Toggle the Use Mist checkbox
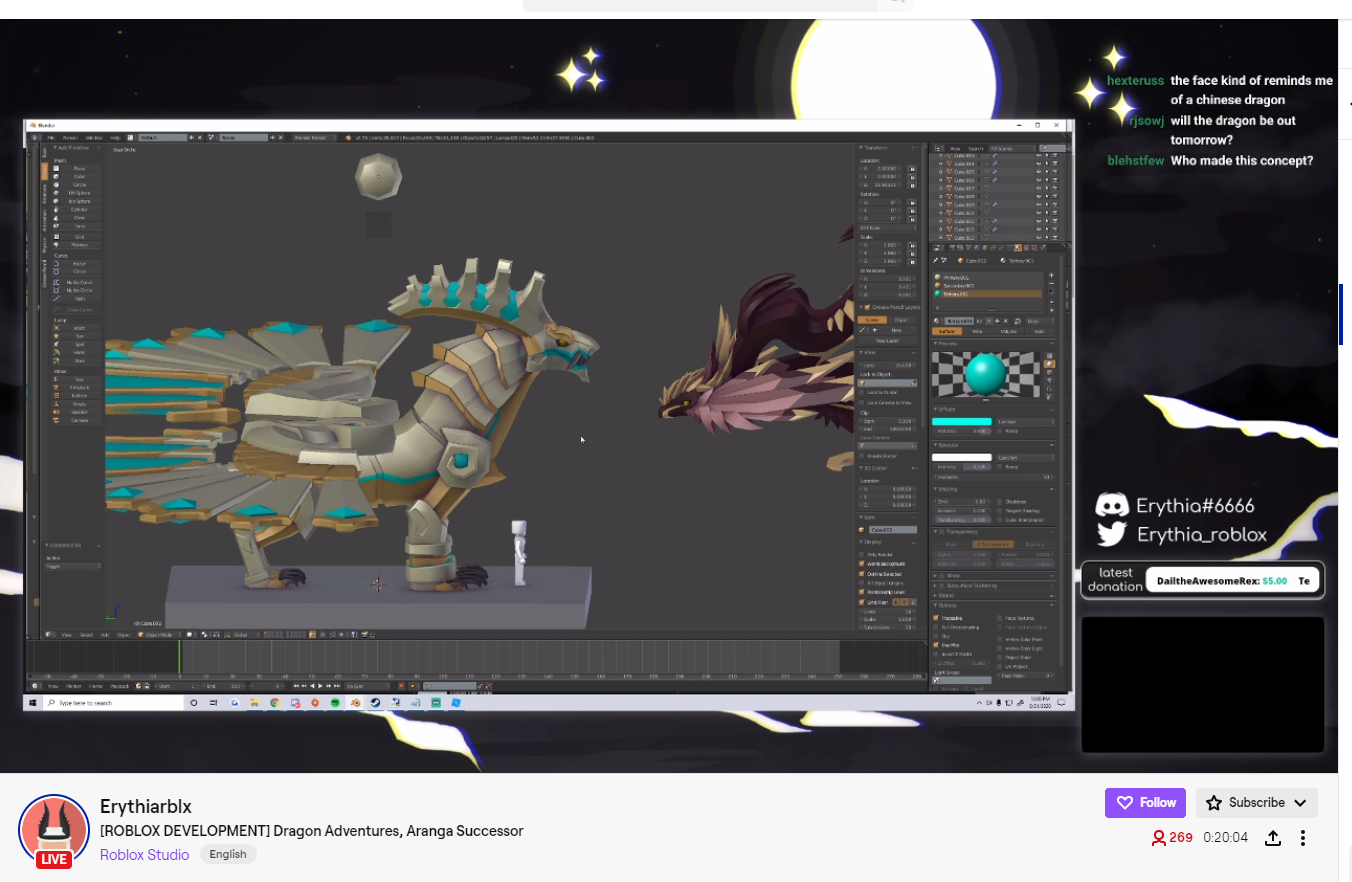1352x882 pixels. coord(936,645)
